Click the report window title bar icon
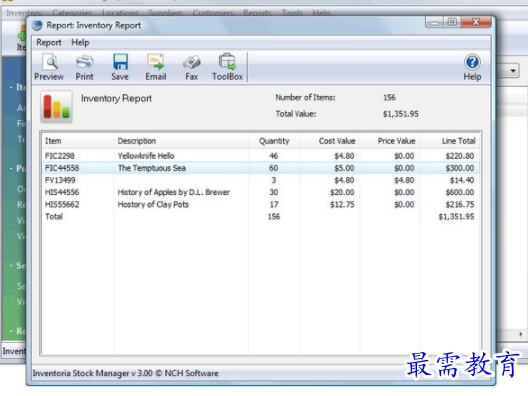The height and width of the screenshot is (396, 528). (38, 26)
